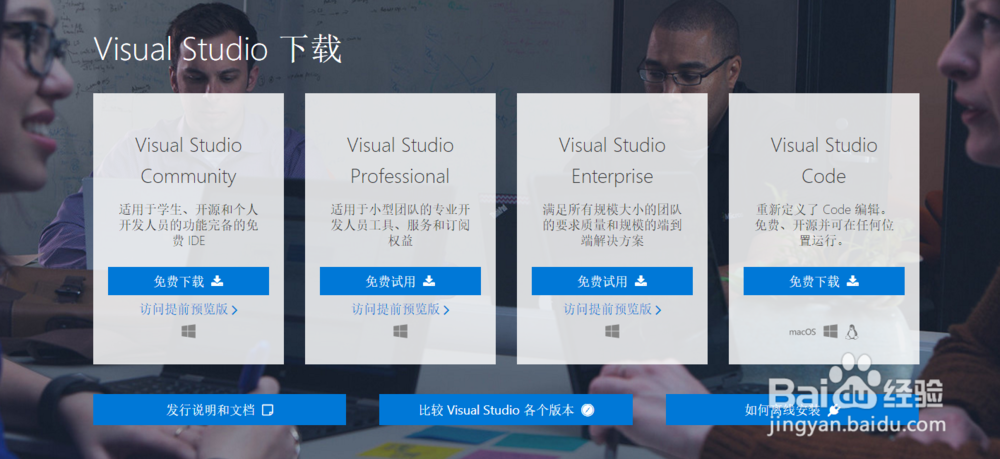1000x459 pixels.
Task: Click Visual Studio Code card title
Action: point(824,161)
